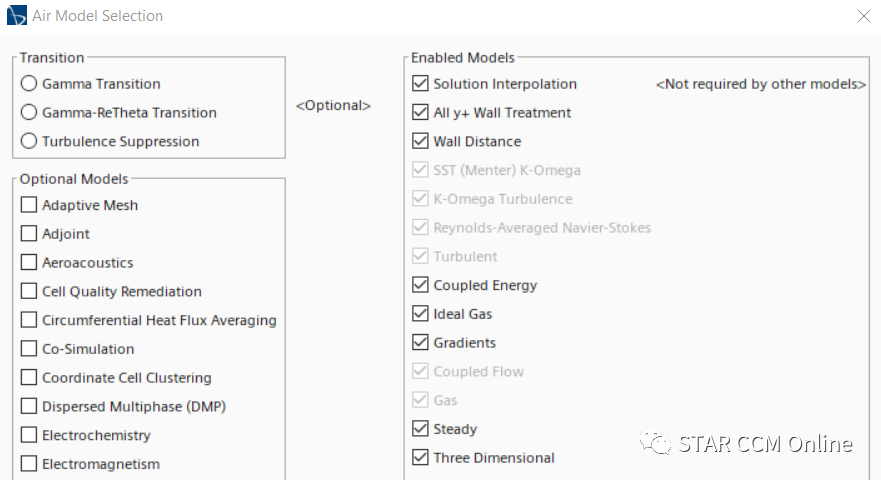Disable All y+ Wall Treatment
The height and width of the screenshot is (480, 881).
(420, 113)
